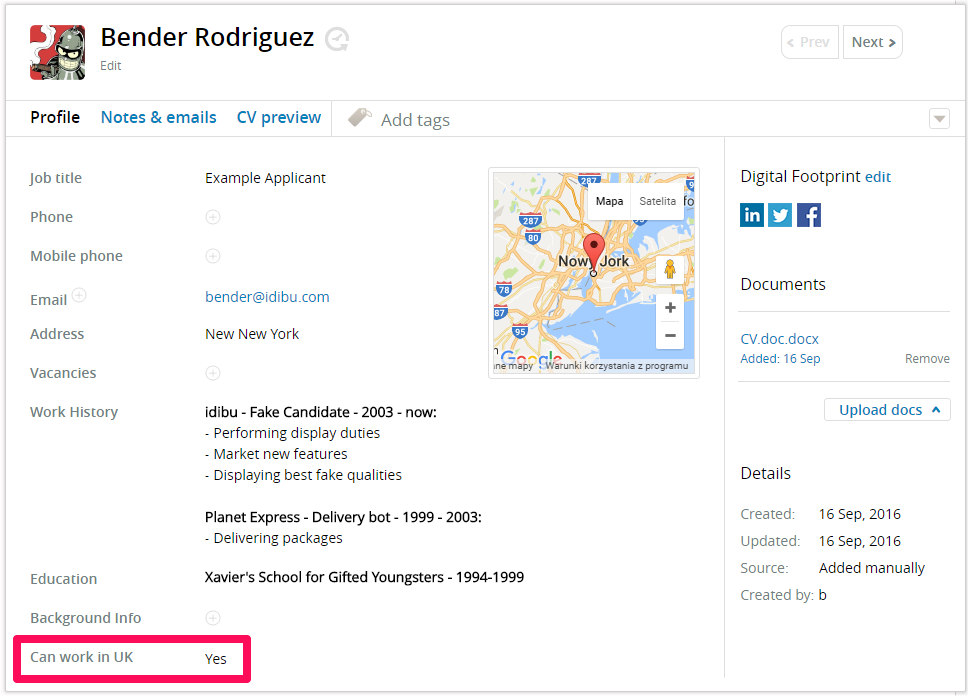Click the idibu - Fake Candidate work entry
968x696 pixels.
[x=321, y=412]
